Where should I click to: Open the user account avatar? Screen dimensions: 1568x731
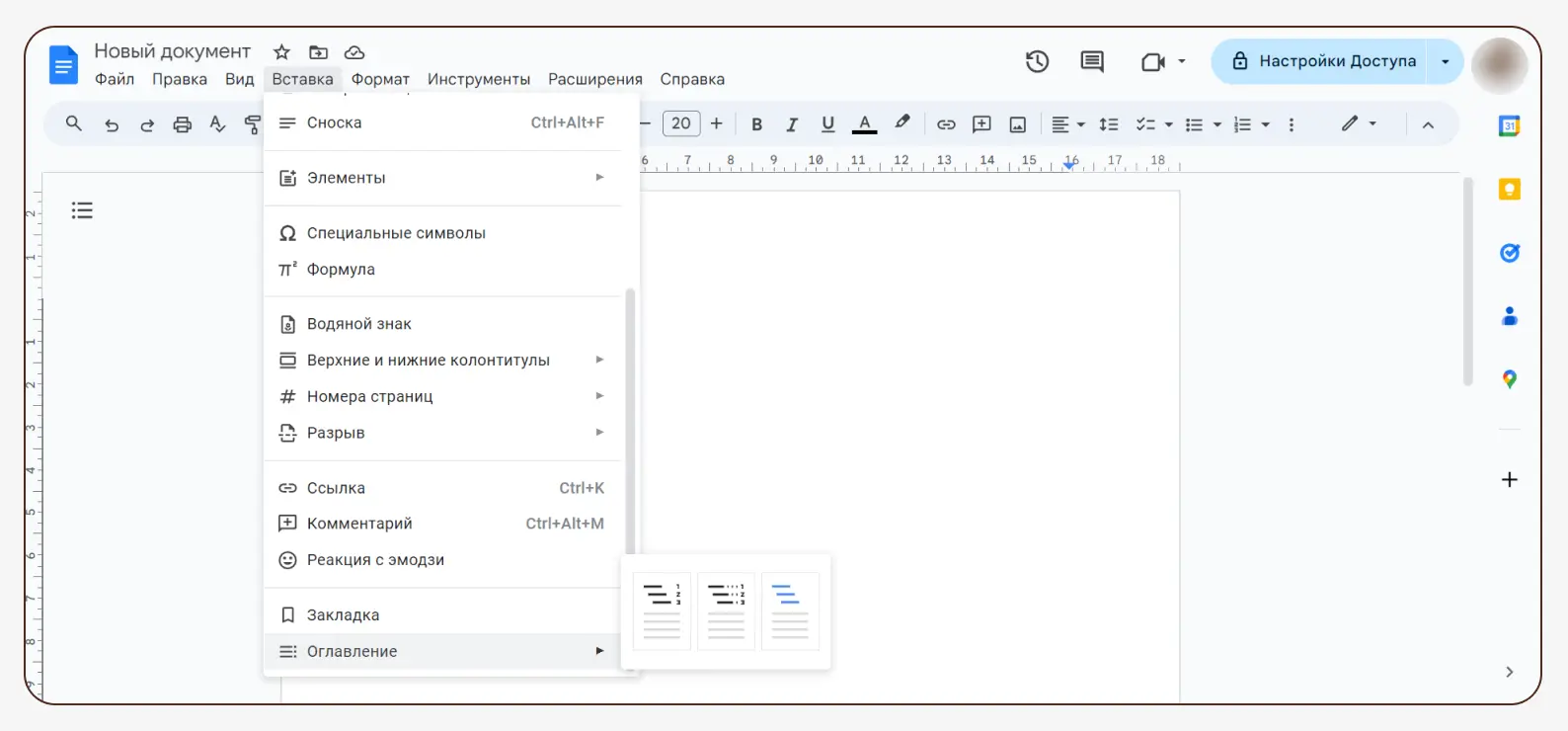pos(1500,66)
